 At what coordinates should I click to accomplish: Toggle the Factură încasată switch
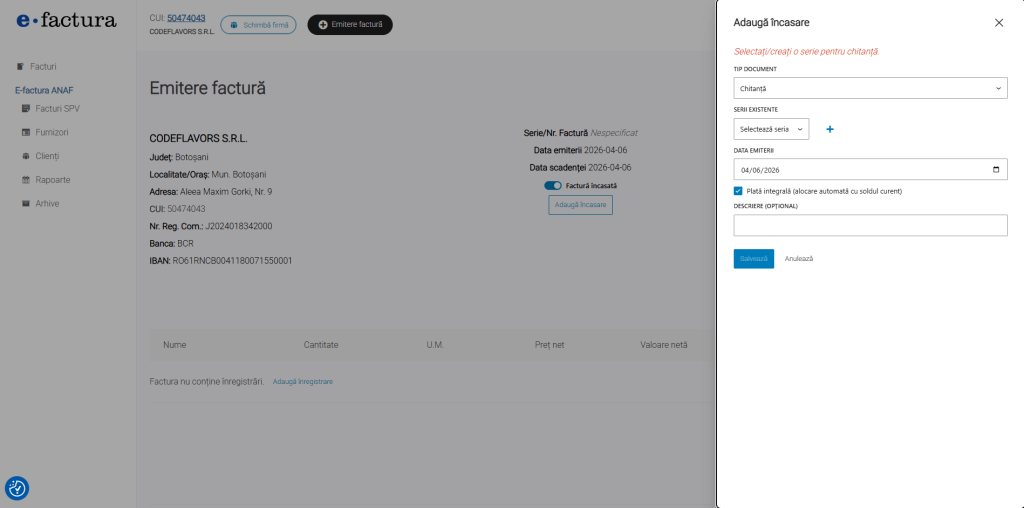point(552,185)
